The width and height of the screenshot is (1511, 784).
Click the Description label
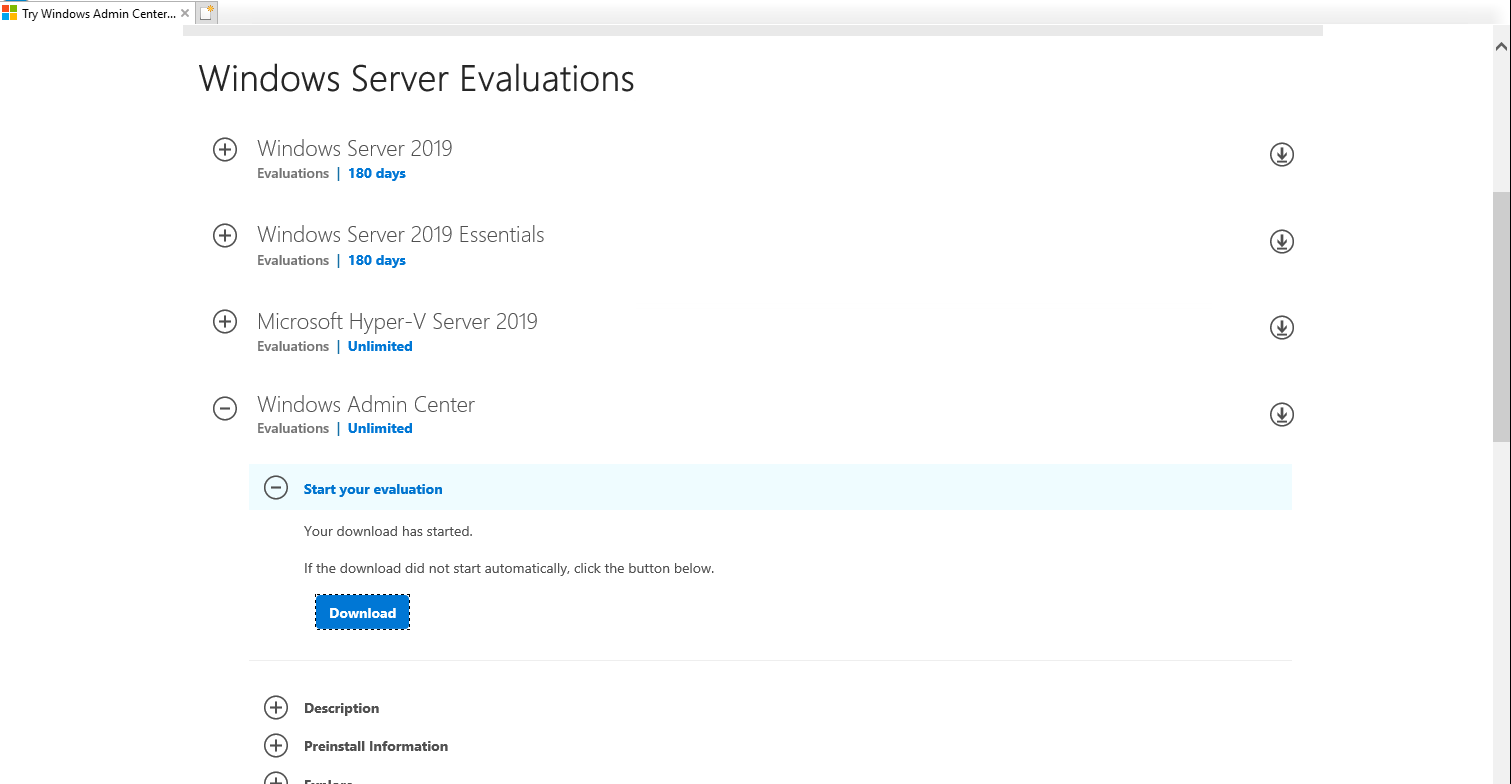click(x=341, y=708)
